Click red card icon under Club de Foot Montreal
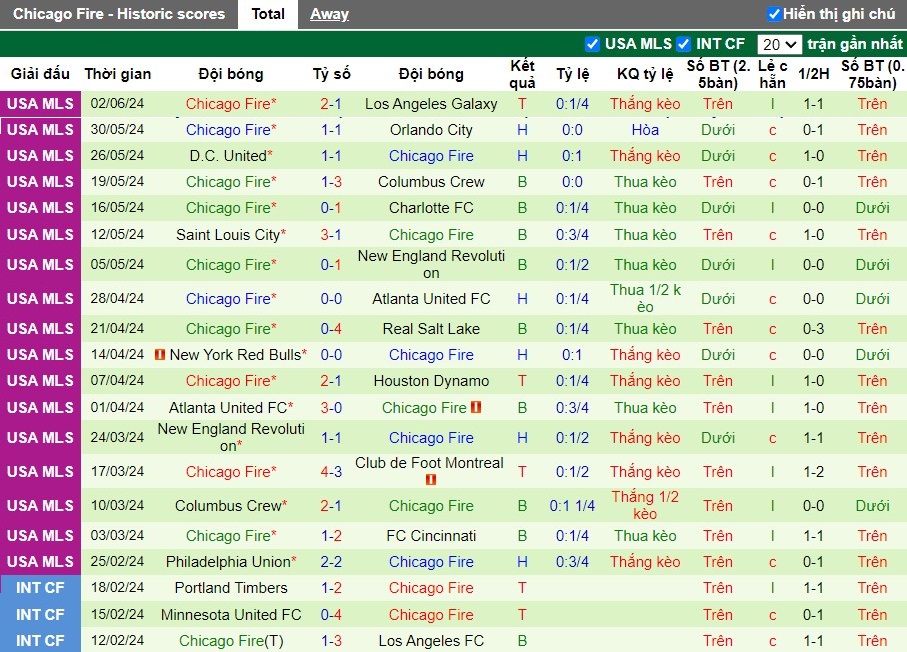Screen dimensions: 907x652 coord(430,480)
